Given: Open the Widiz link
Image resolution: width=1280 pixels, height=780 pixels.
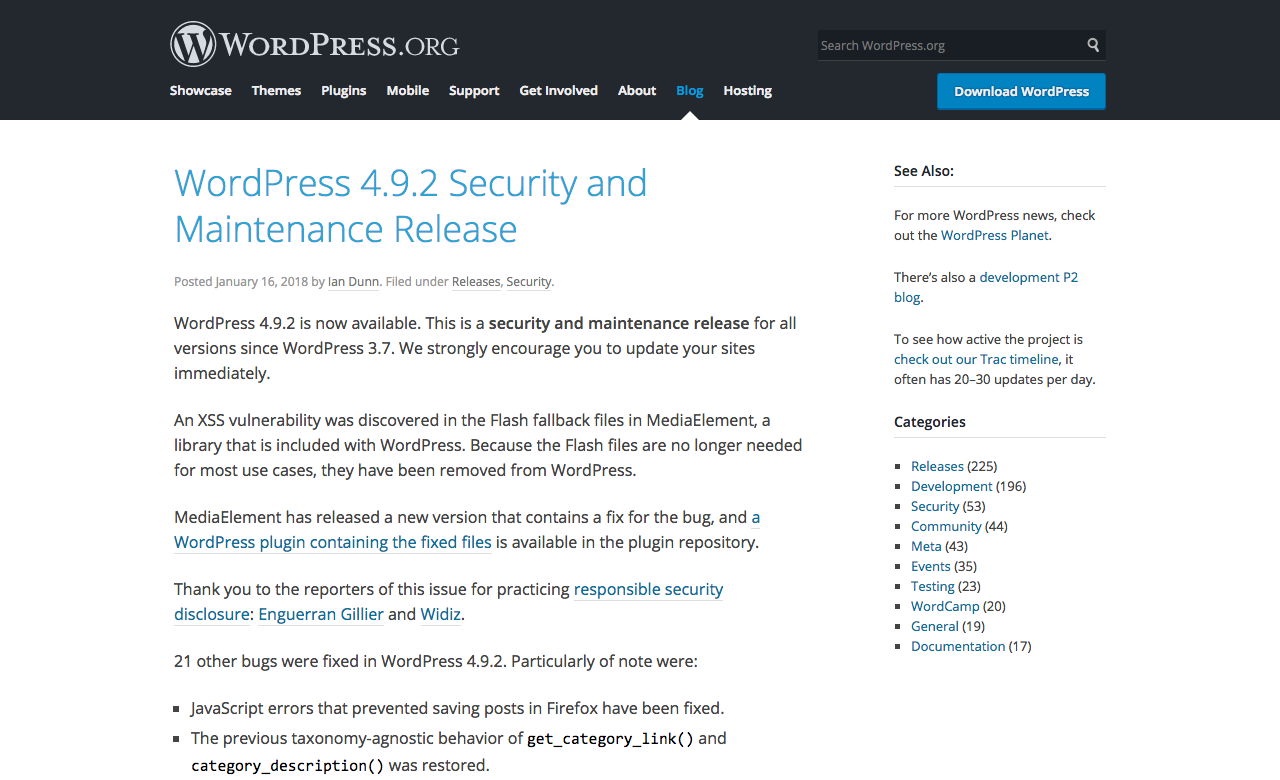Looking at the screenshot, I should tap(441, 614).
